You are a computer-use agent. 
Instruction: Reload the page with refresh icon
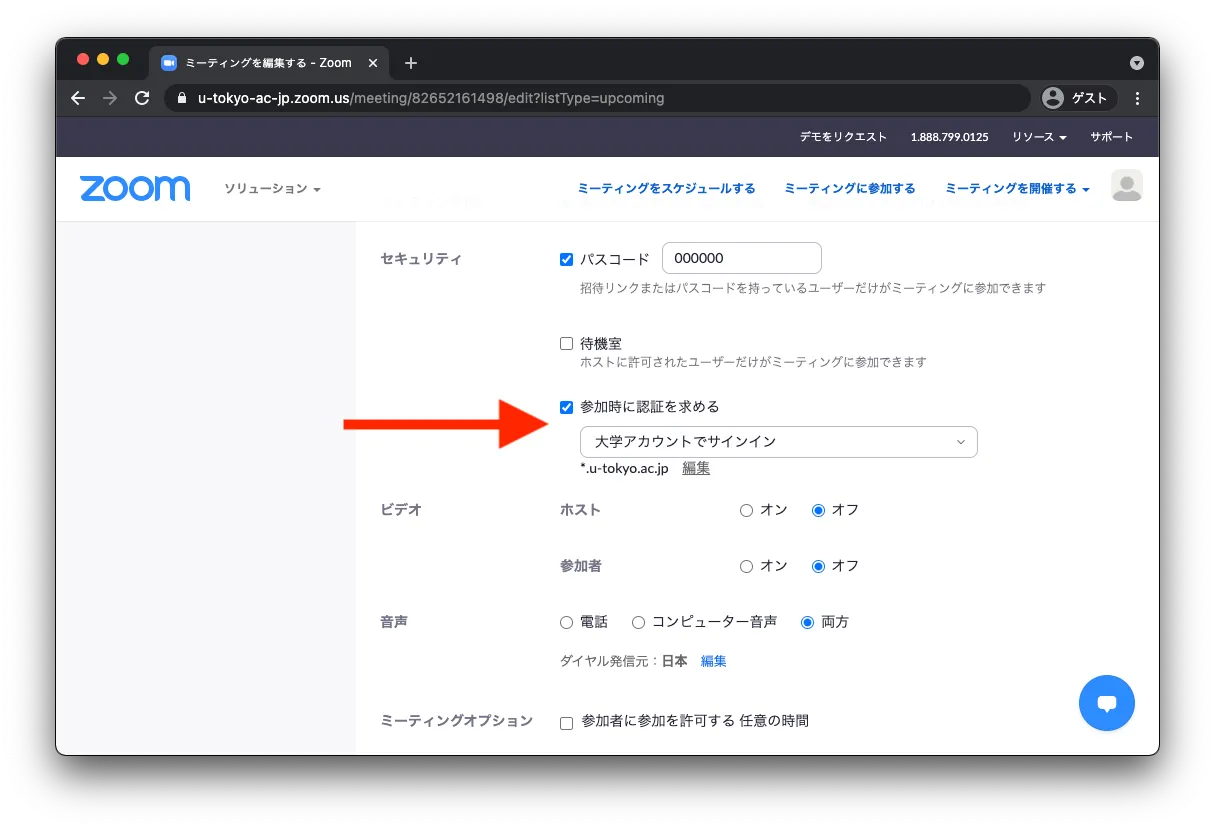point(142,98)
